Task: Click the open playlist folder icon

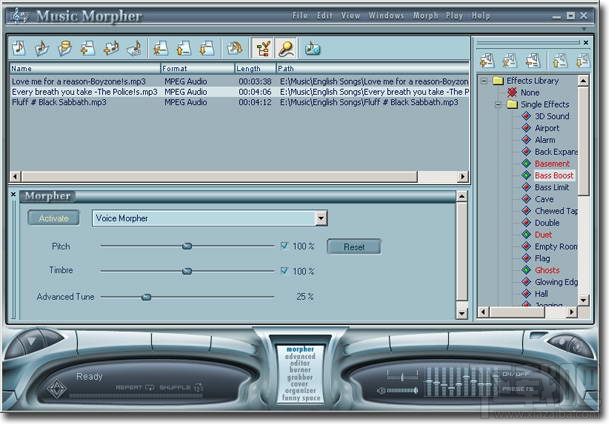Action: pyautogui.click(x=42, y=48)
